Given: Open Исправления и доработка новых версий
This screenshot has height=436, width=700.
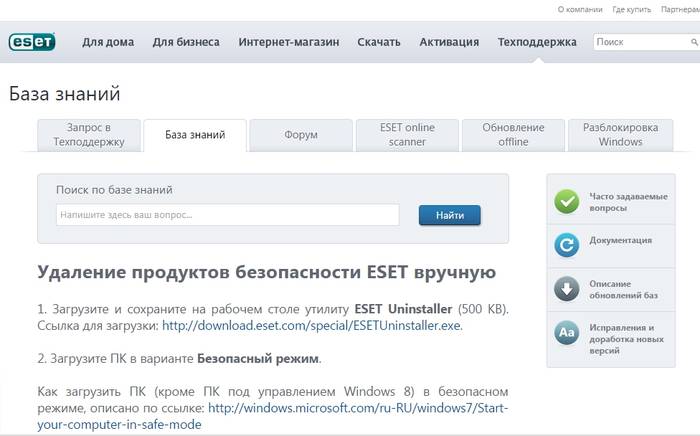Looking at the screenshot, I should coord(626,339).
